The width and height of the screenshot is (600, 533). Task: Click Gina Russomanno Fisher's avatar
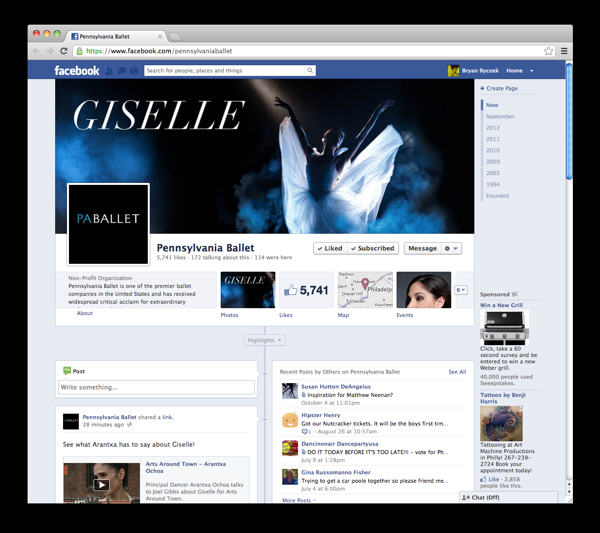pyautogui.click(x=290, y=477)
